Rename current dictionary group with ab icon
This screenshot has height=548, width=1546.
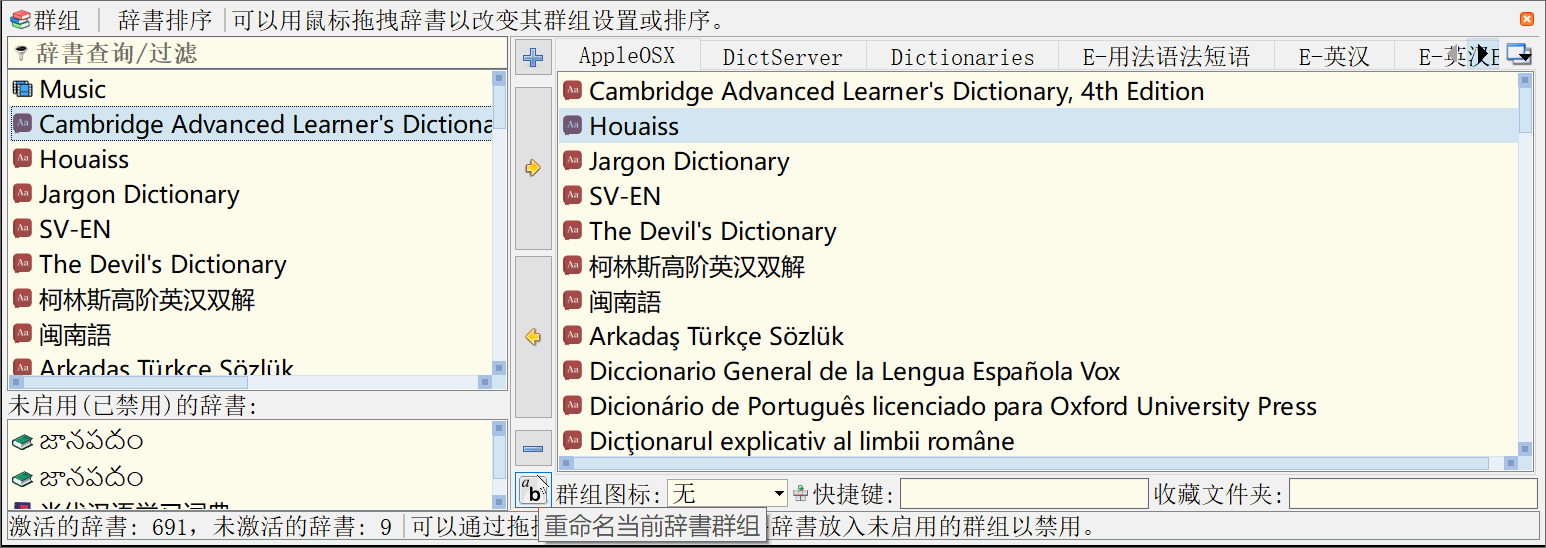tap(533, 490)
